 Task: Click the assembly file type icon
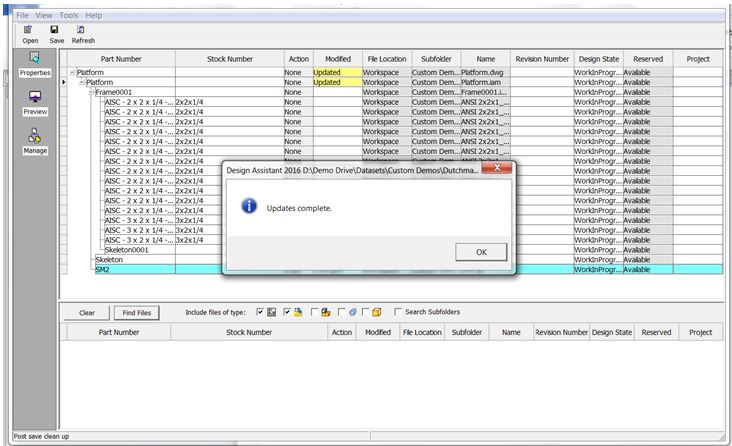pos(326,312)
